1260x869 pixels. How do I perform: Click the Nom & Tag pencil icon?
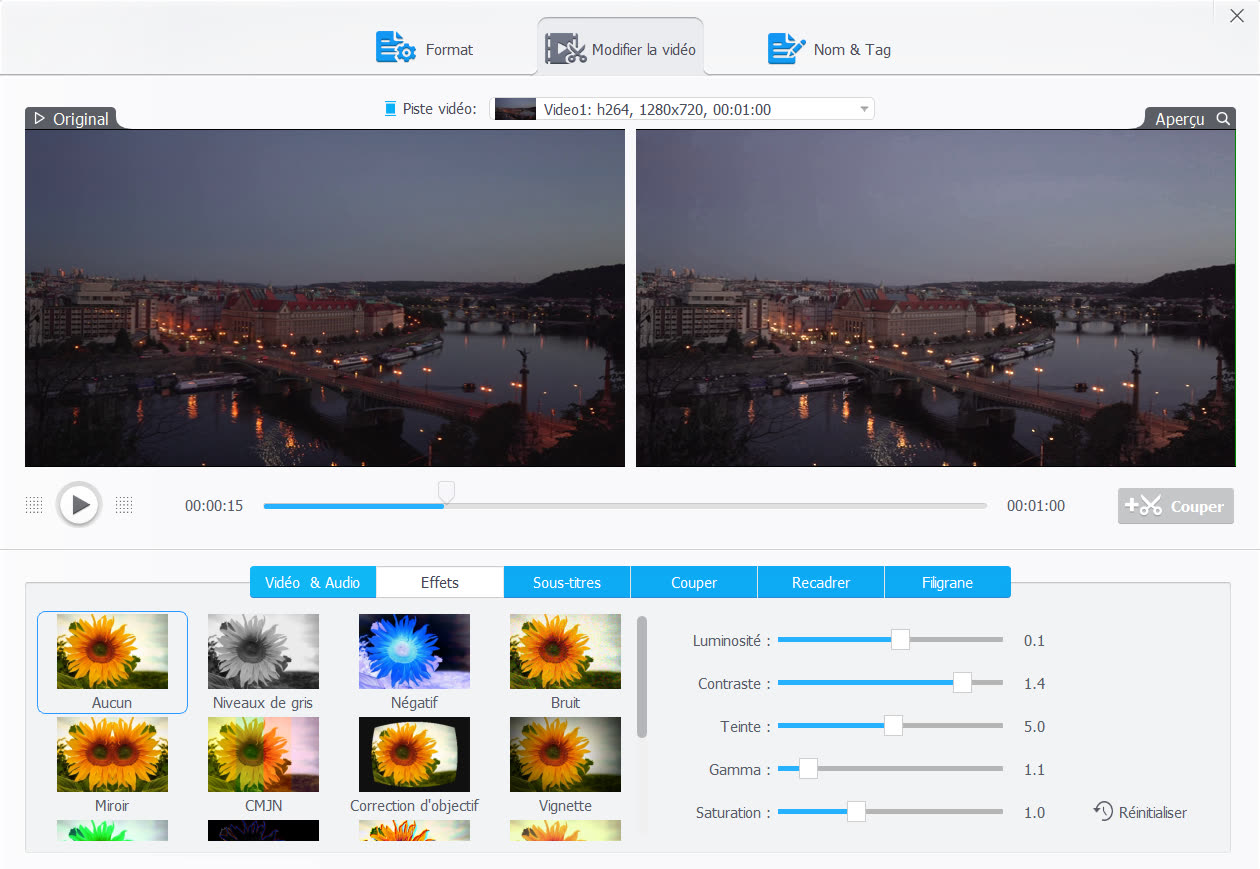(x=786, y=48)
